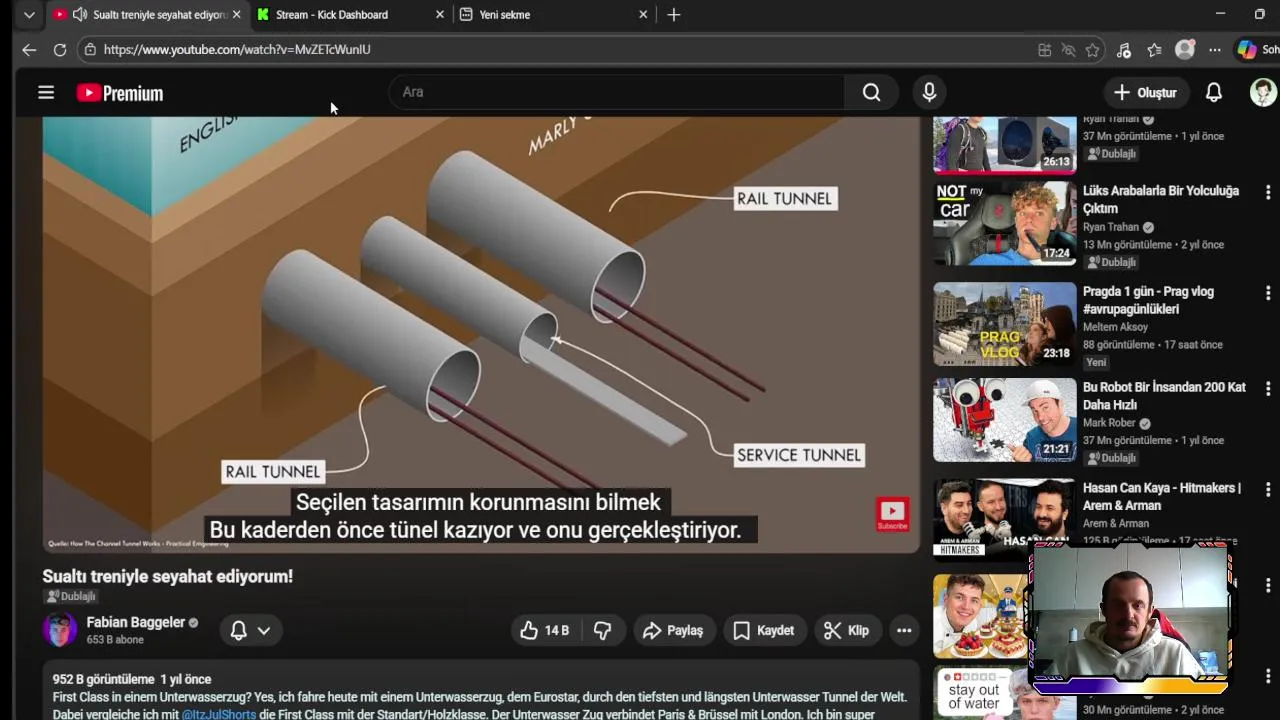Add page to favorites star icon

click(x=1093, y=50)
